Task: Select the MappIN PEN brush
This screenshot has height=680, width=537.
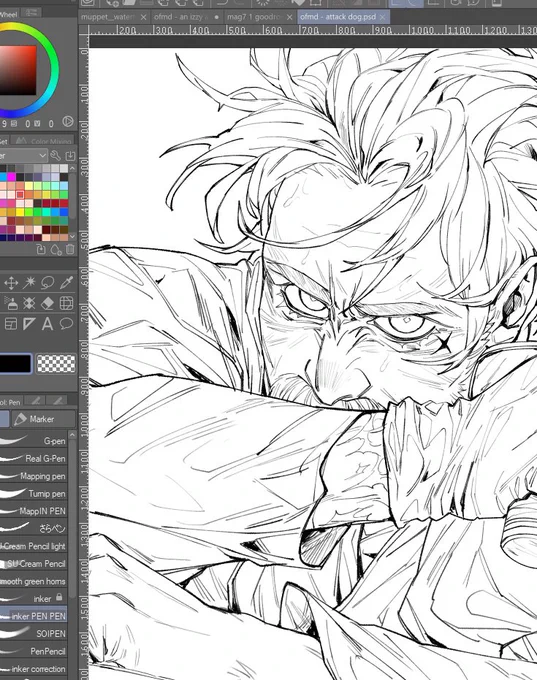Action: (x=33, y=511)
